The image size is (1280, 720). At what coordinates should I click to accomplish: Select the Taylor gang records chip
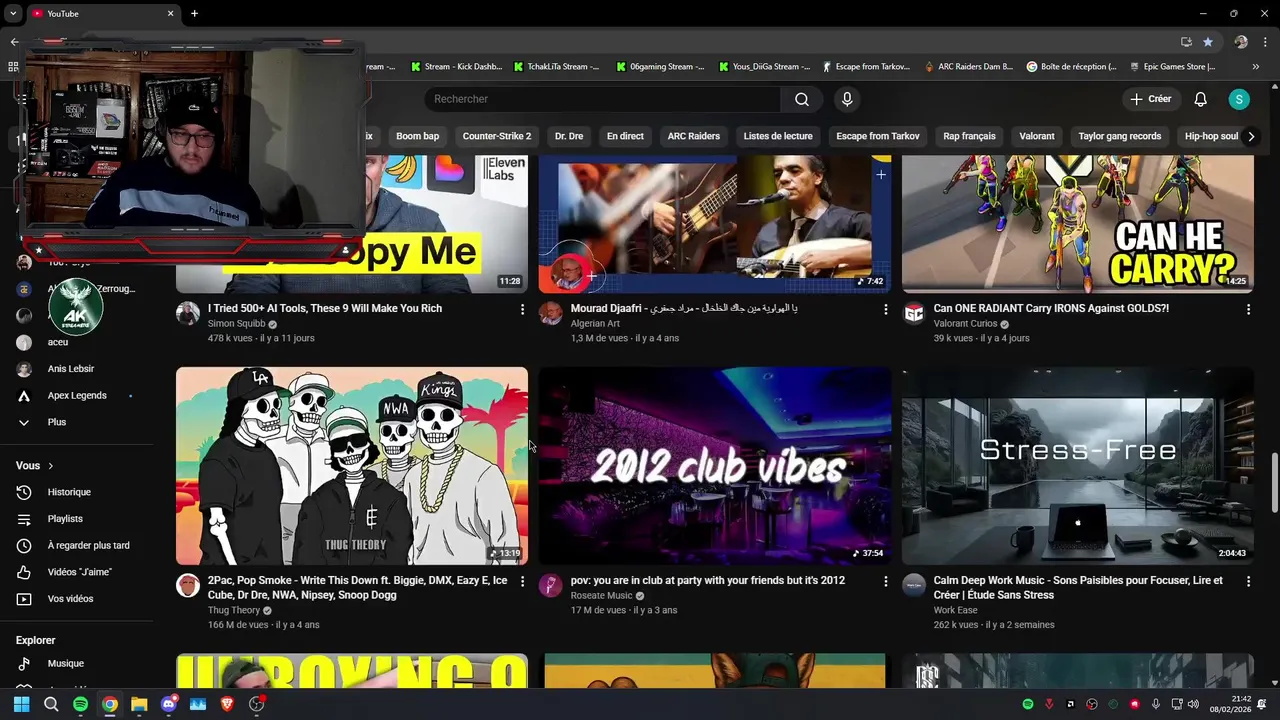[1120, 136]
